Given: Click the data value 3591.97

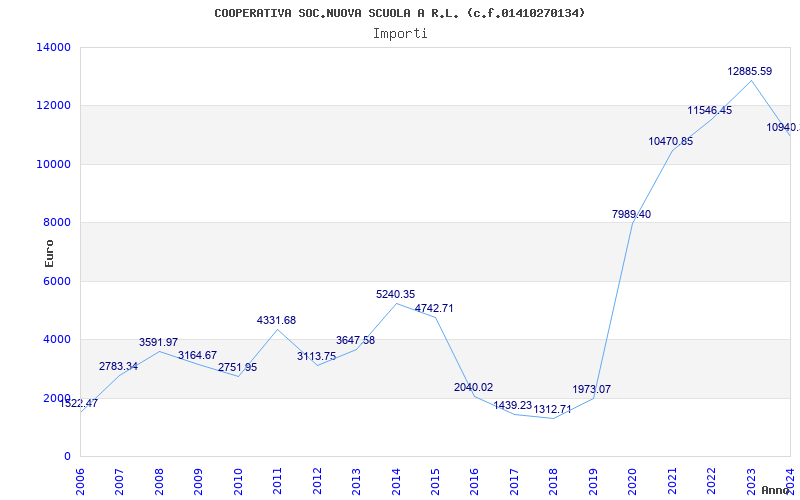Looking at the screenshot, I should point(159,342).
